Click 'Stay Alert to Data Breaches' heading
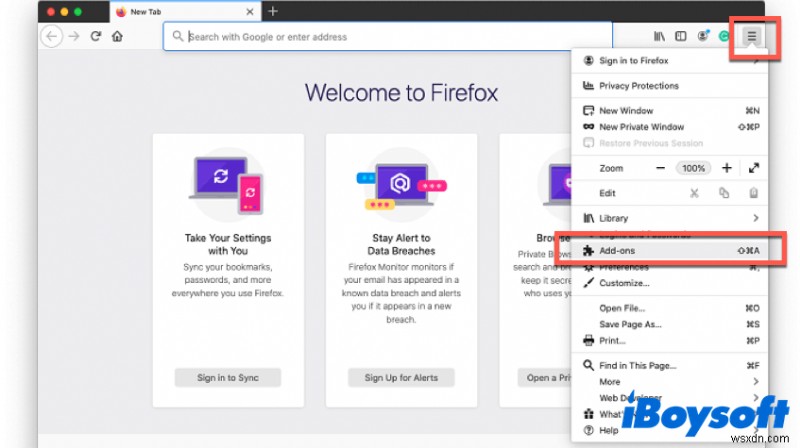 (x=402, y=244)
